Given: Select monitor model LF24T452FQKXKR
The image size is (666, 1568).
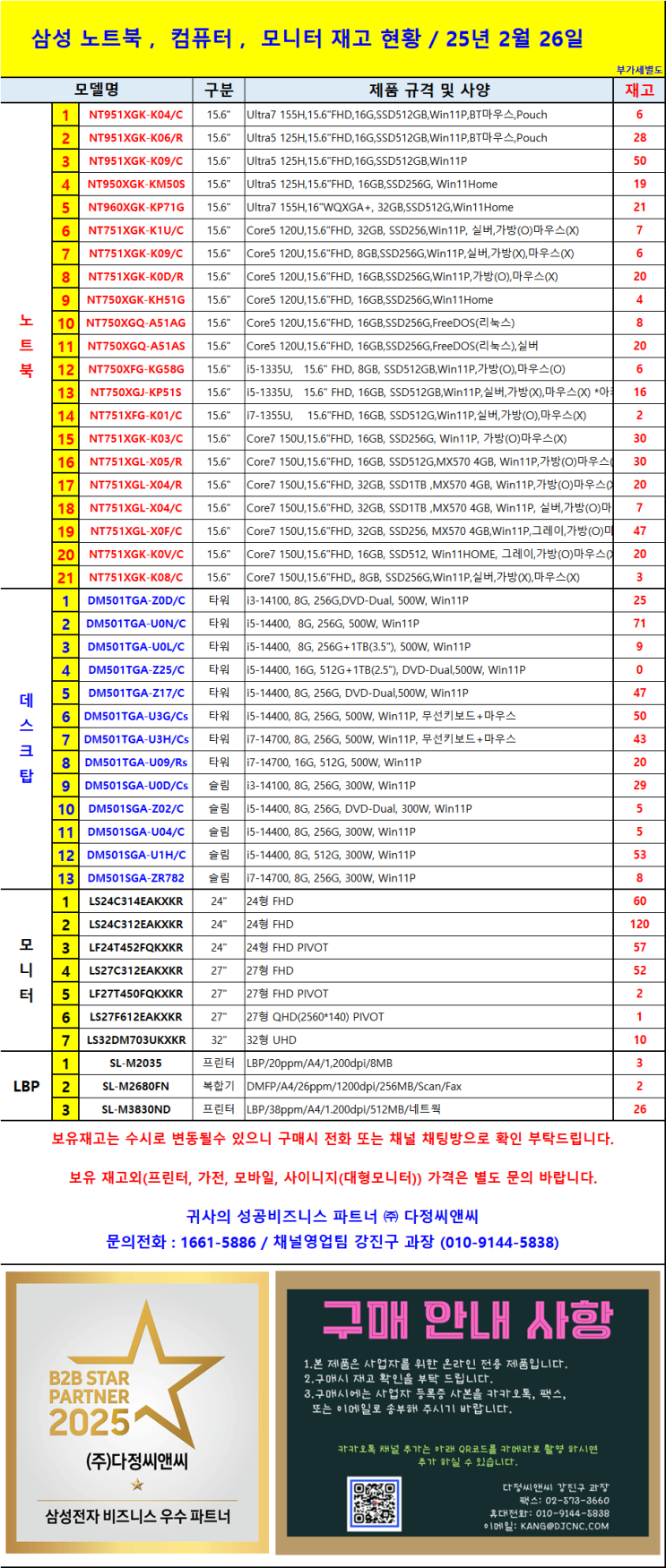Looking at the screenshot, I should [x=135, y=948].
